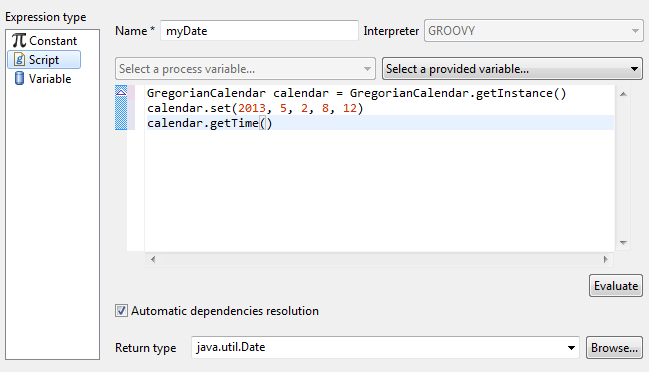Click the horizontal scroll left arrow
649x372 pixels.
point(153,259)
